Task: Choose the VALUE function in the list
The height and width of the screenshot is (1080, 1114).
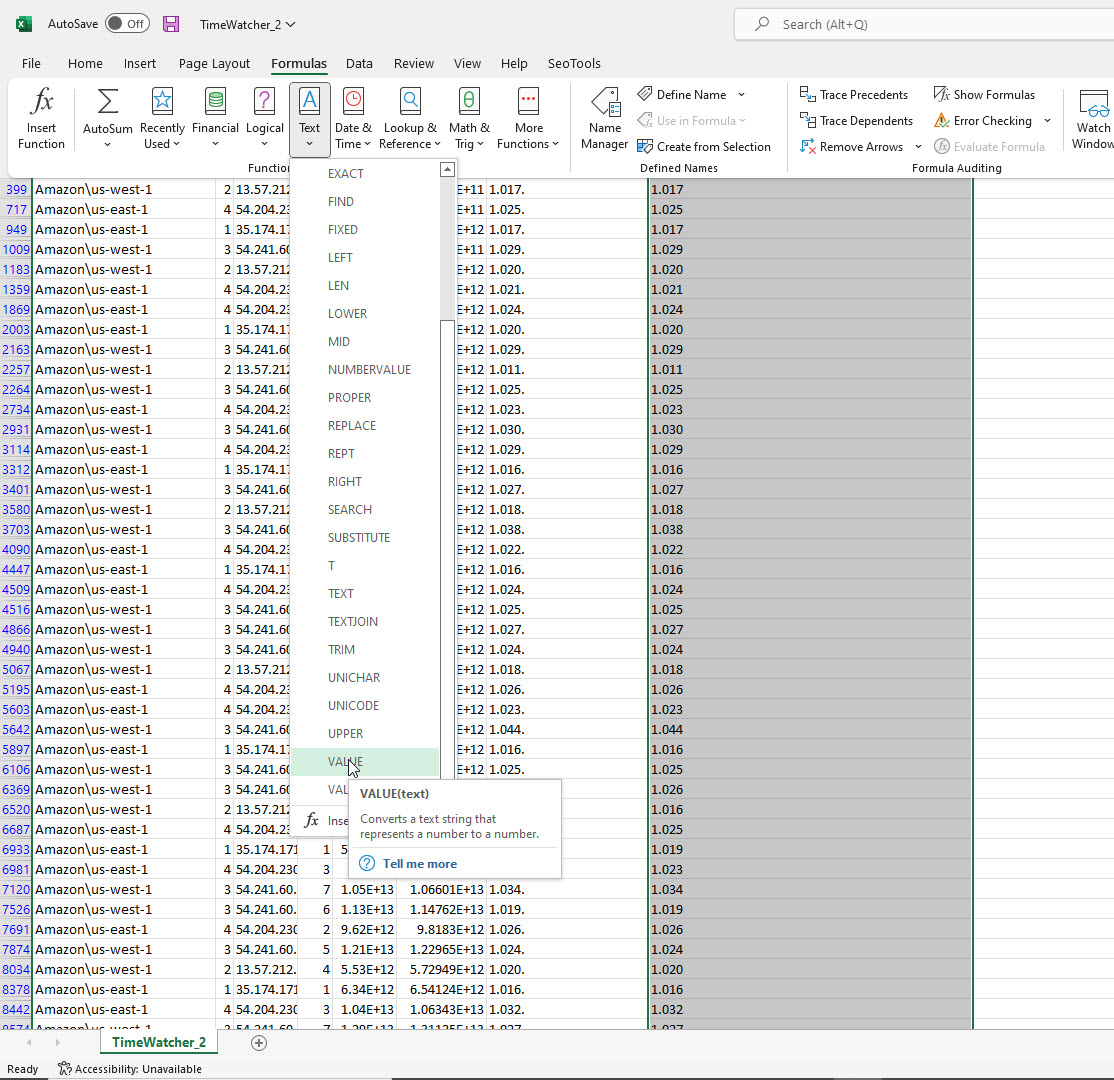Action: point(346,762)
